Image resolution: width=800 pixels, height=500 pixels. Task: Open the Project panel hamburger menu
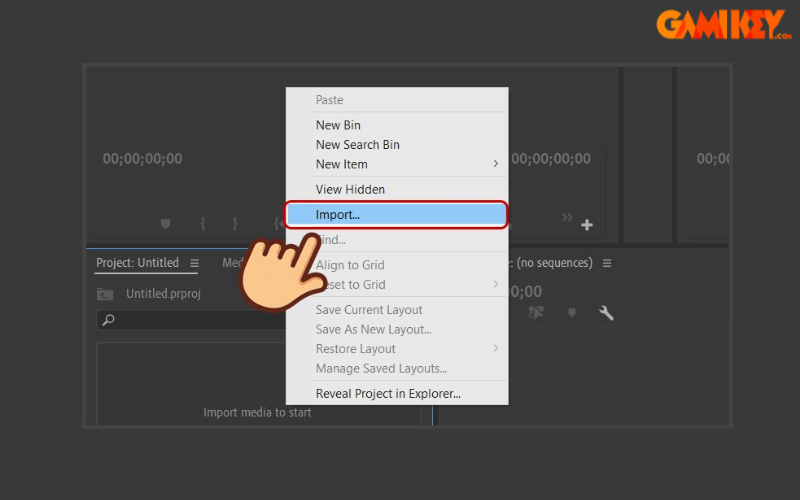[x=194, y=263]
